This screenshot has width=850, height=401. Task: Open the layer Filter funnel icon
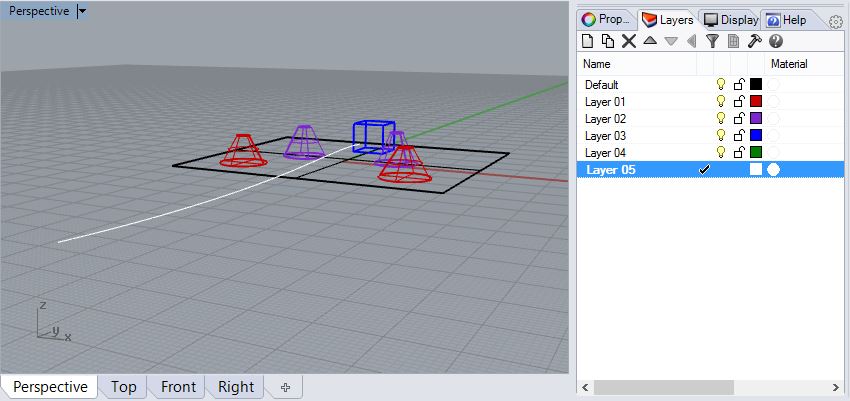pos(712,41)
